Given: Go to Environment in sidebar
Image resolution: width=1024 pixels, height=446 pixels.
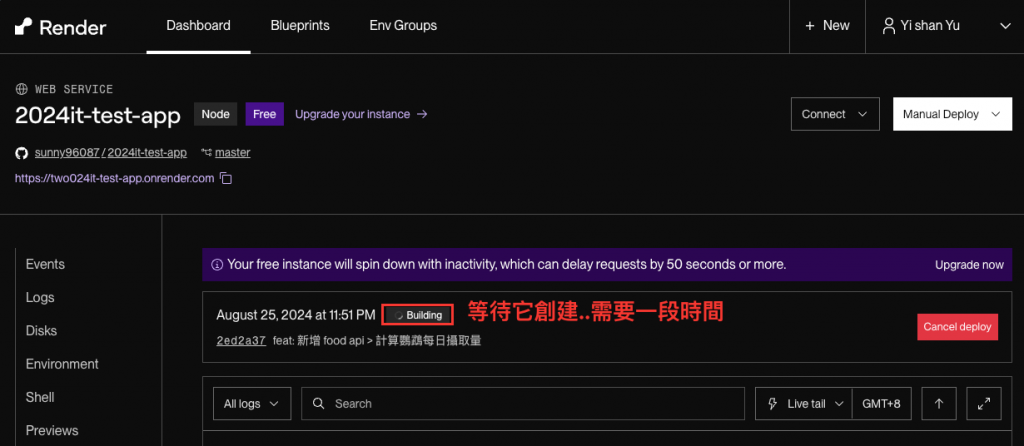Looking at the screenshot, I should [62, 364].
